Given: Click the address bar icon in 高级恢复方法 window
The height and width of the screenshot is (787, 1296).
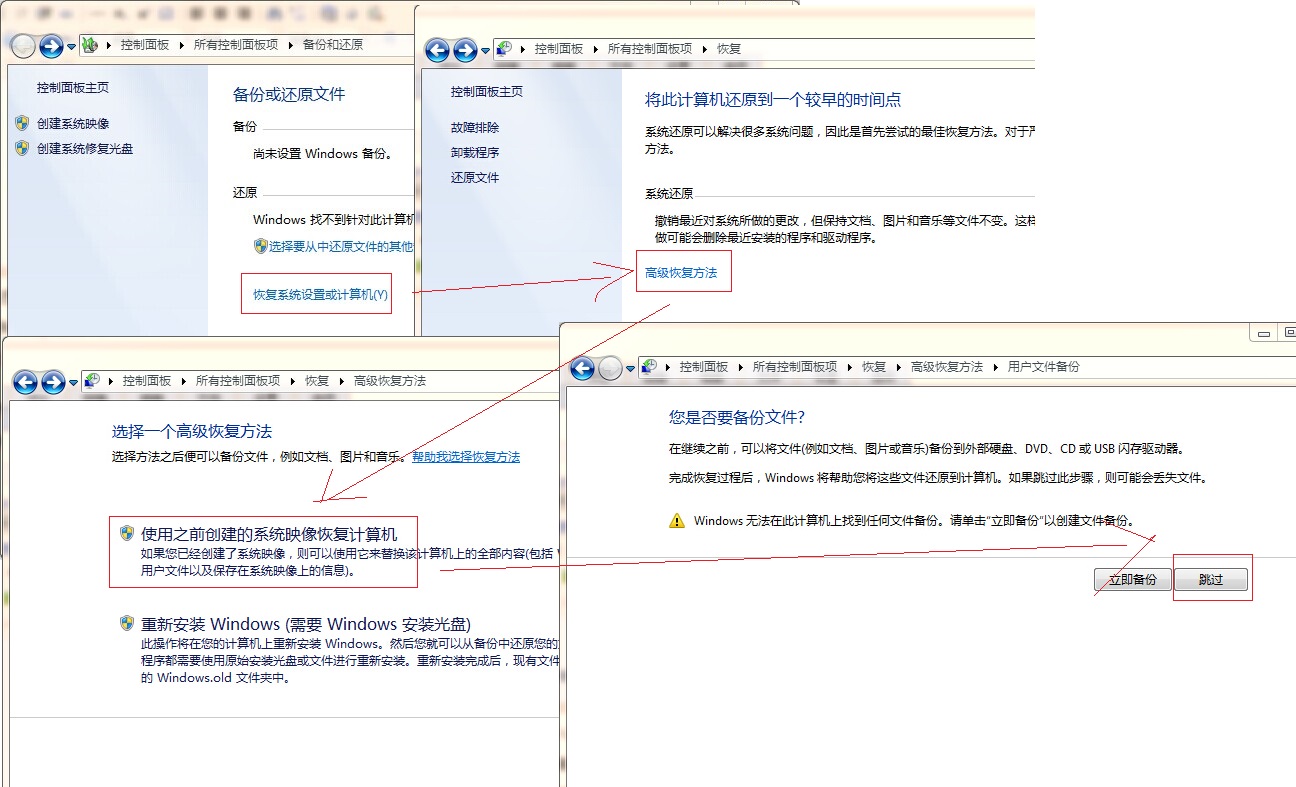Looking at the screenshot, I should [x=93, y=381].
